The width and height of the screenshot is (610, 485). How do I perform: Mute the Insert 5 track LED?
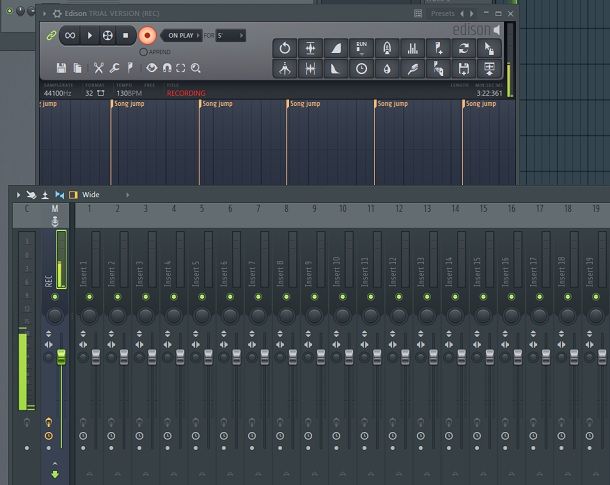[x=202, y=297]
